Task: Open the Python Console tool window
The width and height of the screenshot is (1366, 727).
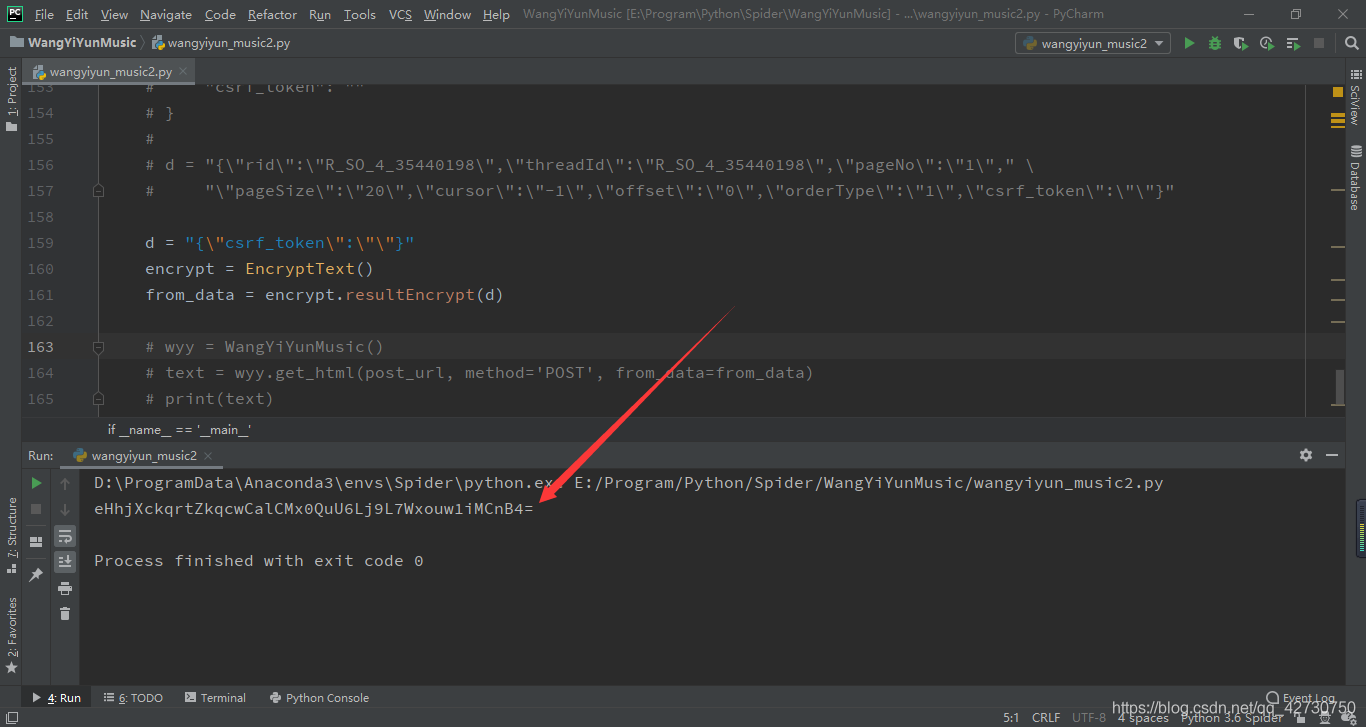Action: pyautogui.click(x=319, y=698)
